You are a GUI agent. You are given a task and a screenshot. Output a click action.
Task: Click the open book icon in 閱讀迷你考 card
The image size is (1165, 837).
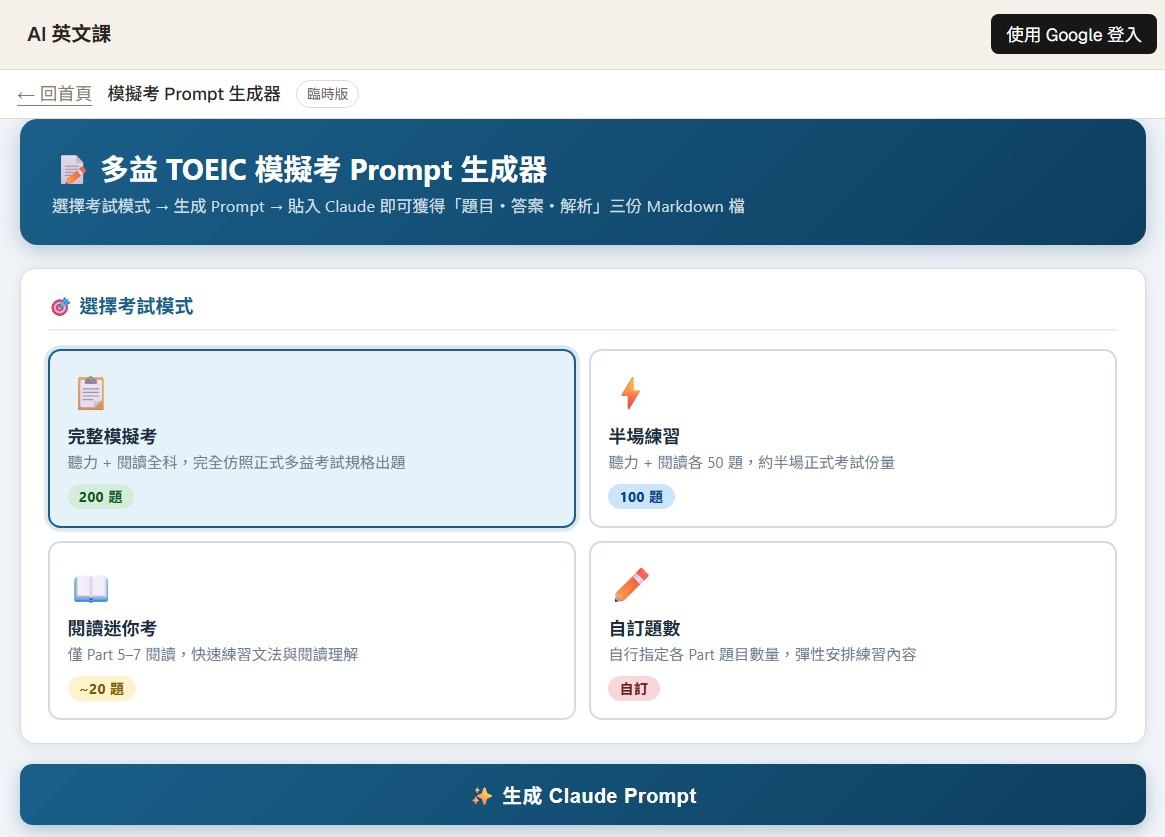pos(91,588)
